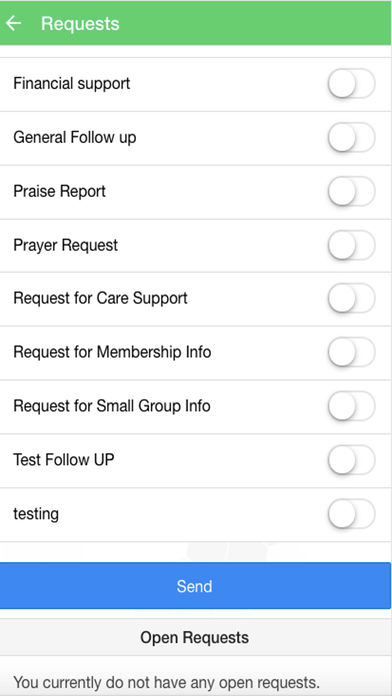Enable the Financial support toggle
This screenshot has width=392, height=696.
351,83
